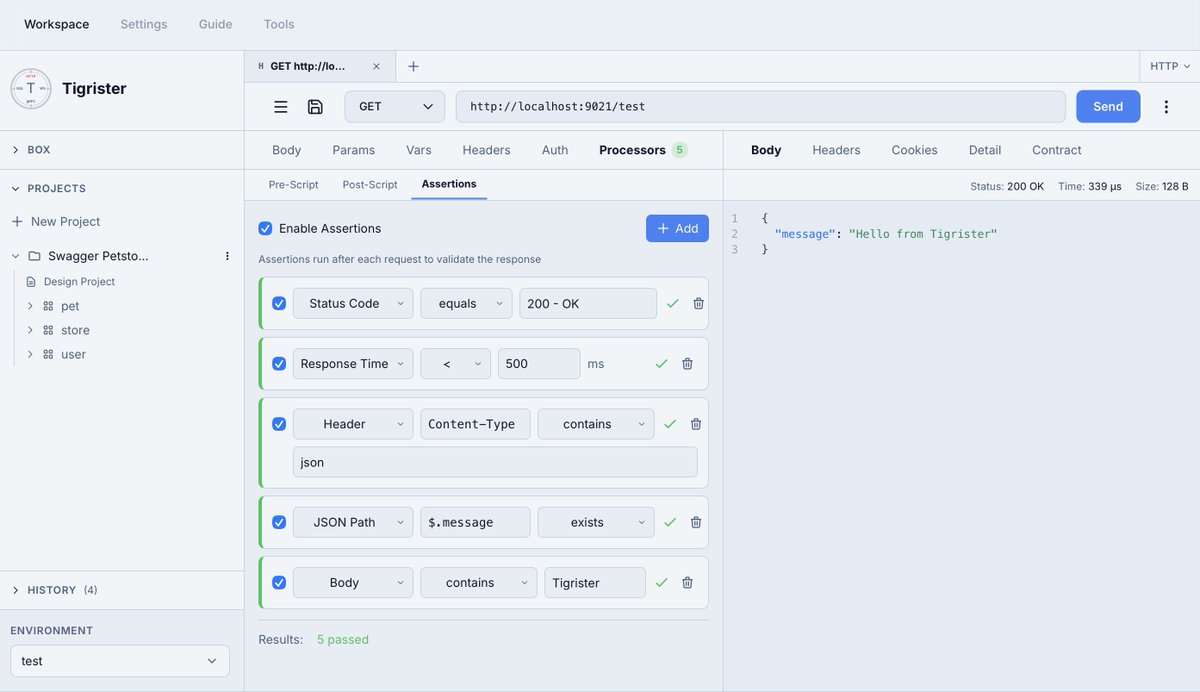Toggle the Enable Assertions checkbox

[x=265, y=228]
